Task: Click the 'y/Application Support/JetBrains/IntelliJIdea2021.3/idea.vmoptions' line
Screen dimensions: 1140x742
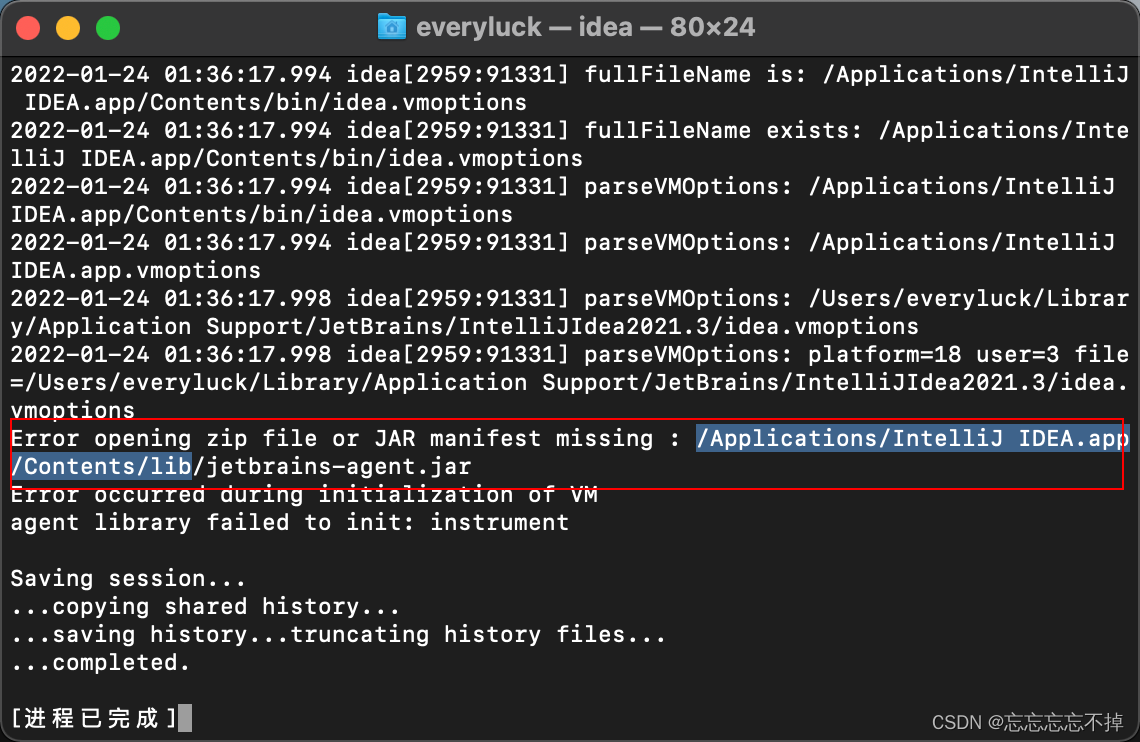Action: point(465,327)
